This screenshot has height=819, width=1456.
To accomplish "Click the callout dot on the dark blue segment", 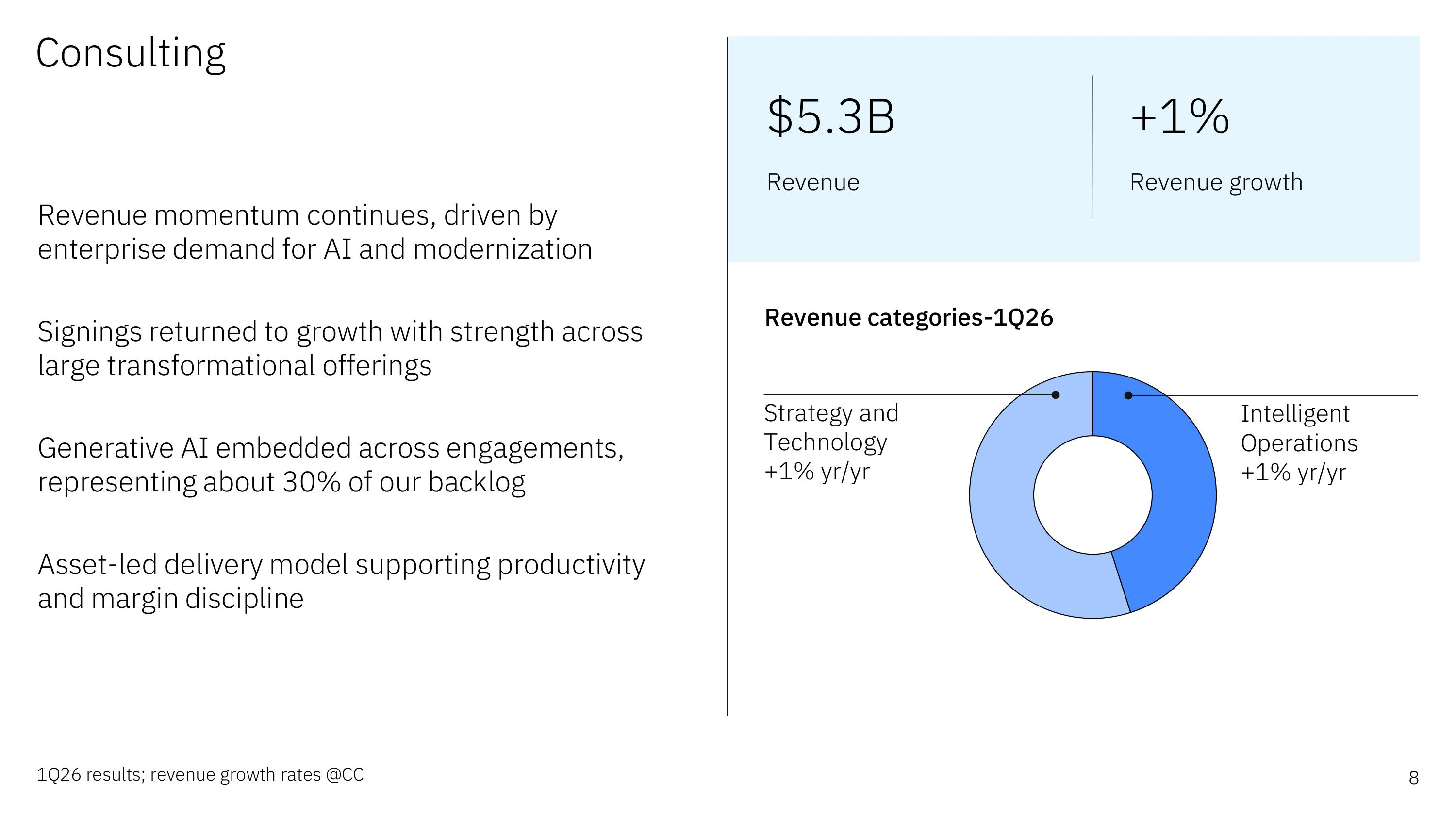I will 1128,395.
